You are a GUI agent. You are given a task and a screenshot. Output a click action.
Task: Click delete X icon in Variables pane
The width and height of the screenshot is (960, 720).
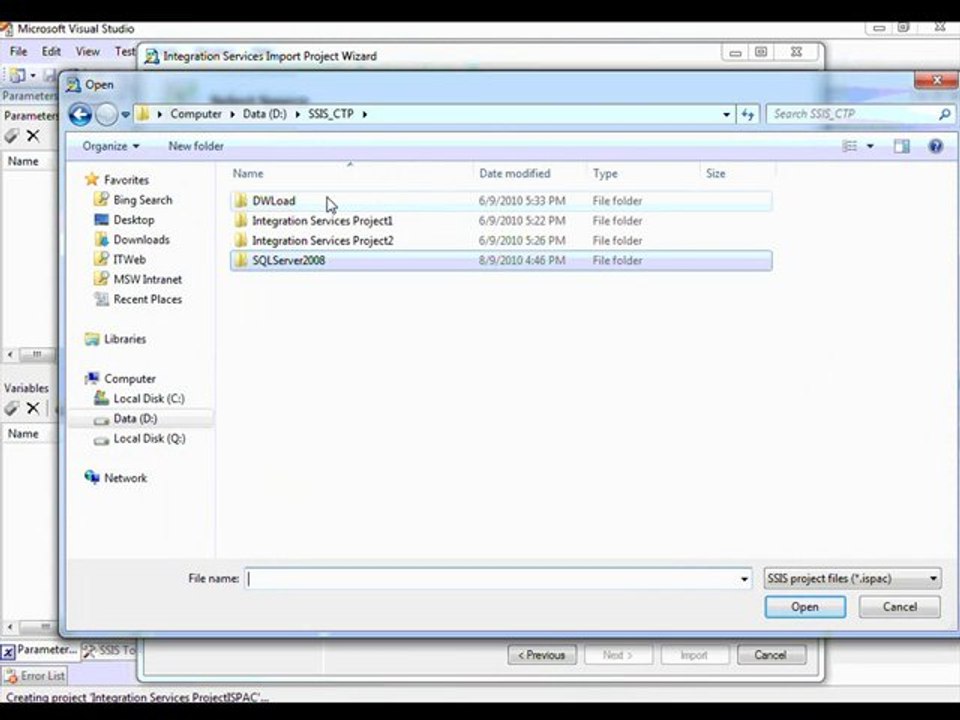(33, 408)
